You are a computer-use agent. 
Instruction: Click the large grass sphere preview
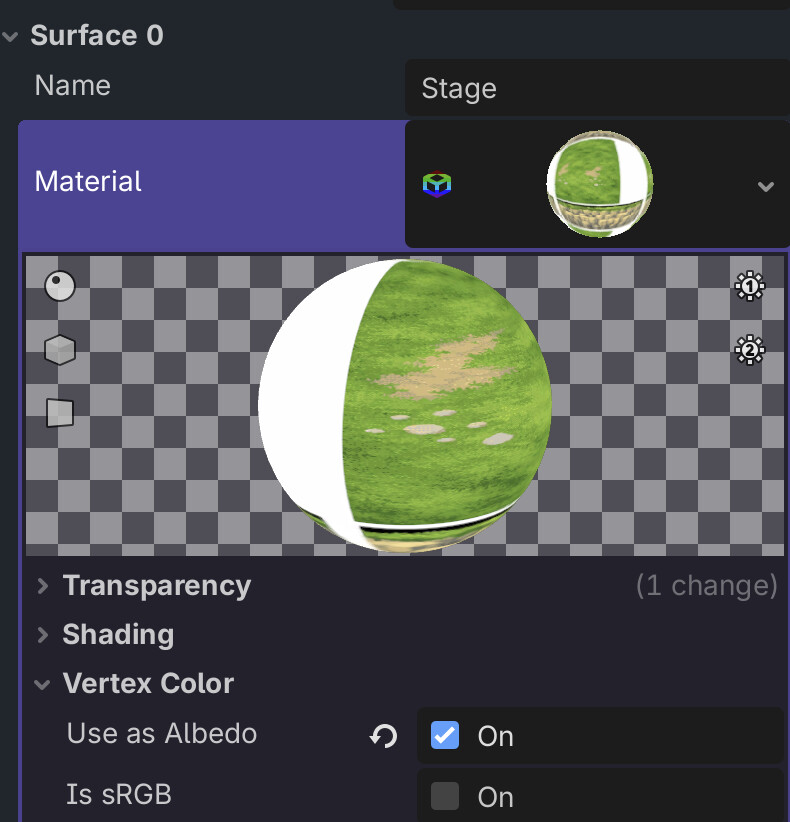tap(405, 405)
